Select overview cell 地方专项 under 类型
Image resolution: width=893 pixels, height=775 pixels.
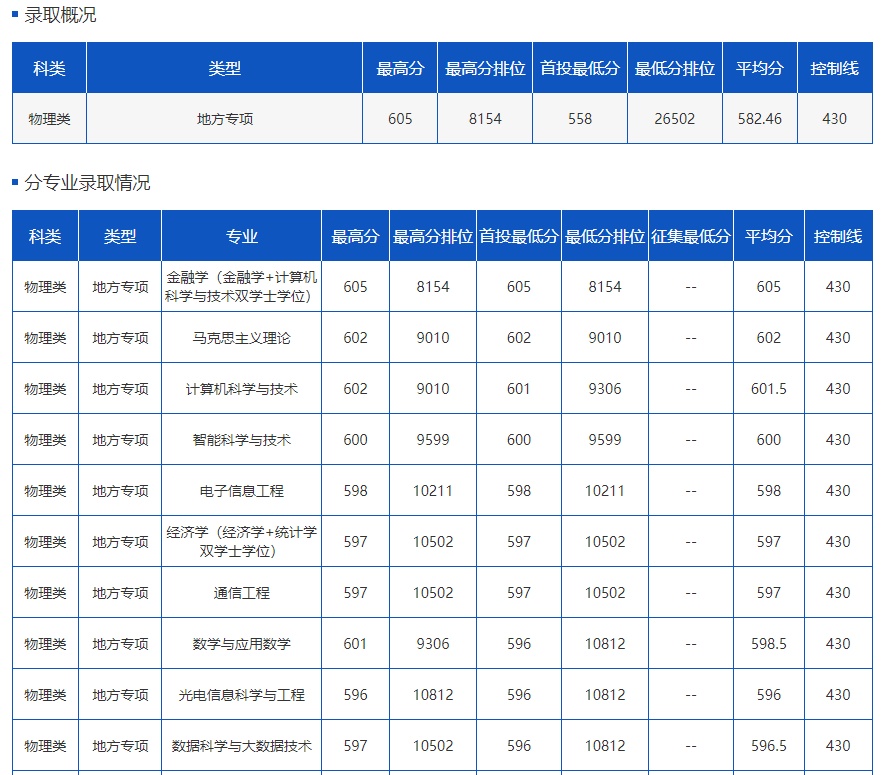click(224, 119)
